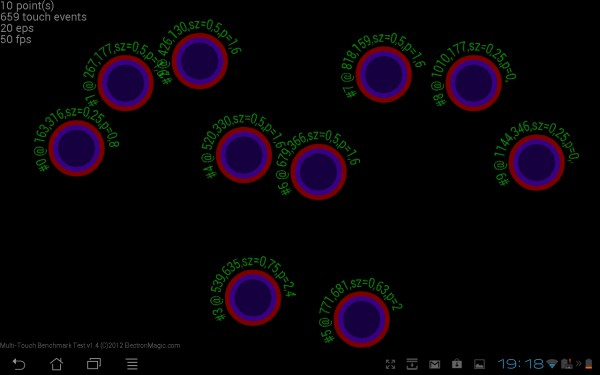The width and height of the screenshot is (600, 375).
Task: Tap the fullscreen expand arrows icon
Action: [x=390, y=364]
